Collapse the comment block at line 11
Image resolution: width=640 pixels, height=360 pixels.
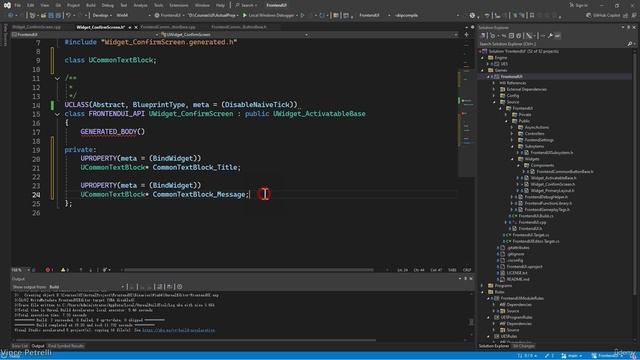(57, 78)
